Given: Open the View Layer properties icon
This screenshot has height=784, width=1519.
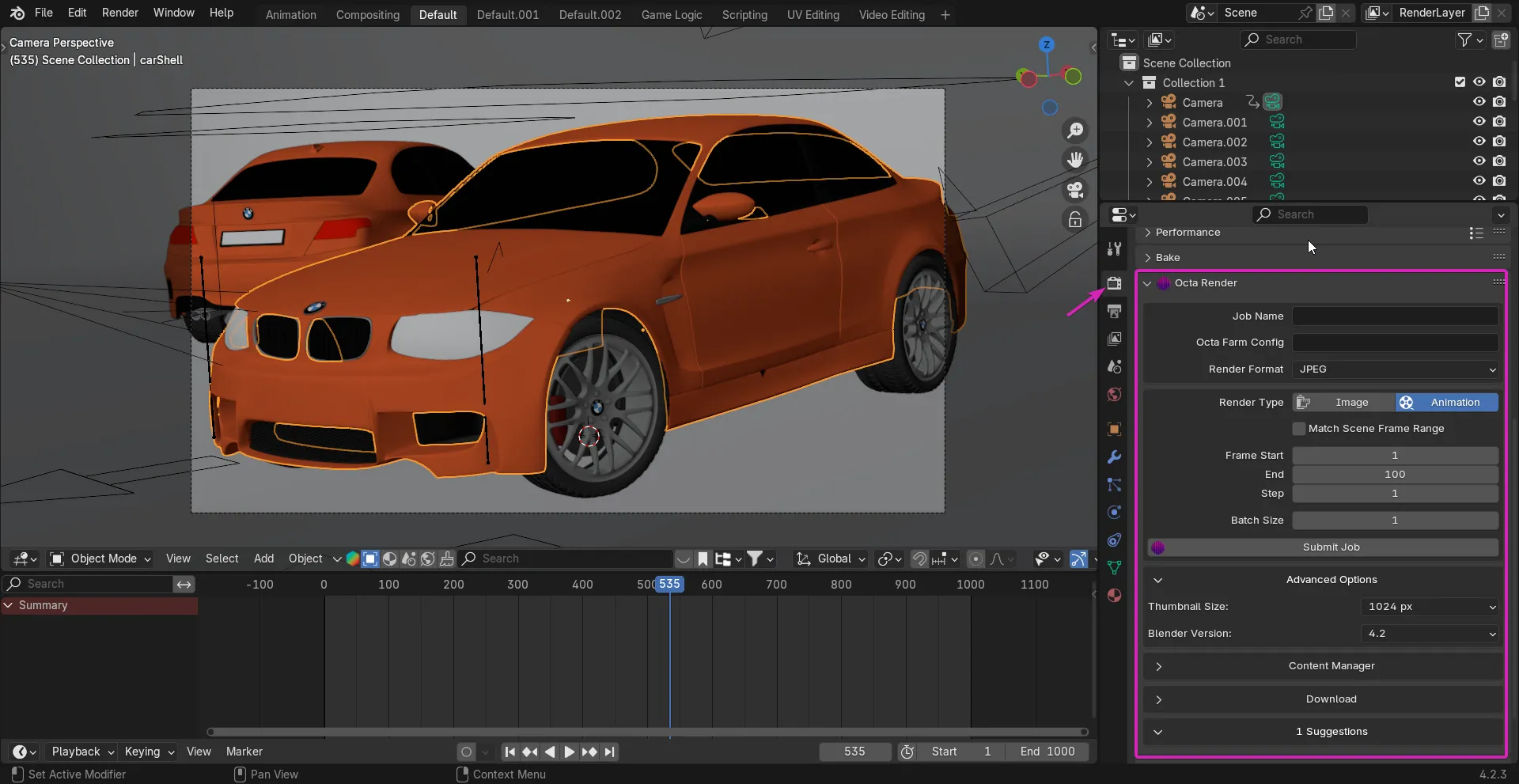Looking at the screenshot, I should [x=1114, y=339].
